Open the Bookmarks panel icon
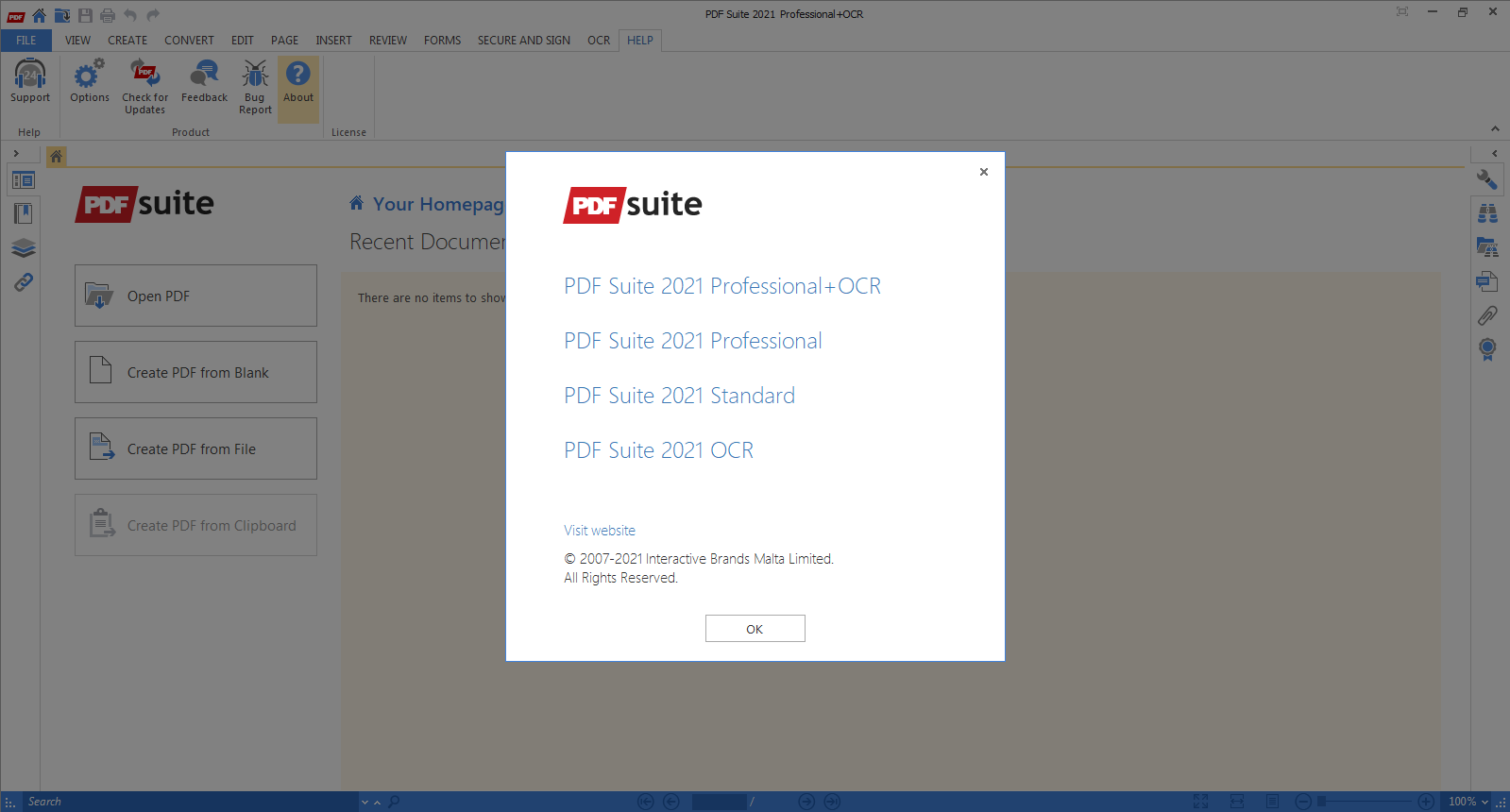The width and height of the screenshot is (1510, 812). pos(24,213)
